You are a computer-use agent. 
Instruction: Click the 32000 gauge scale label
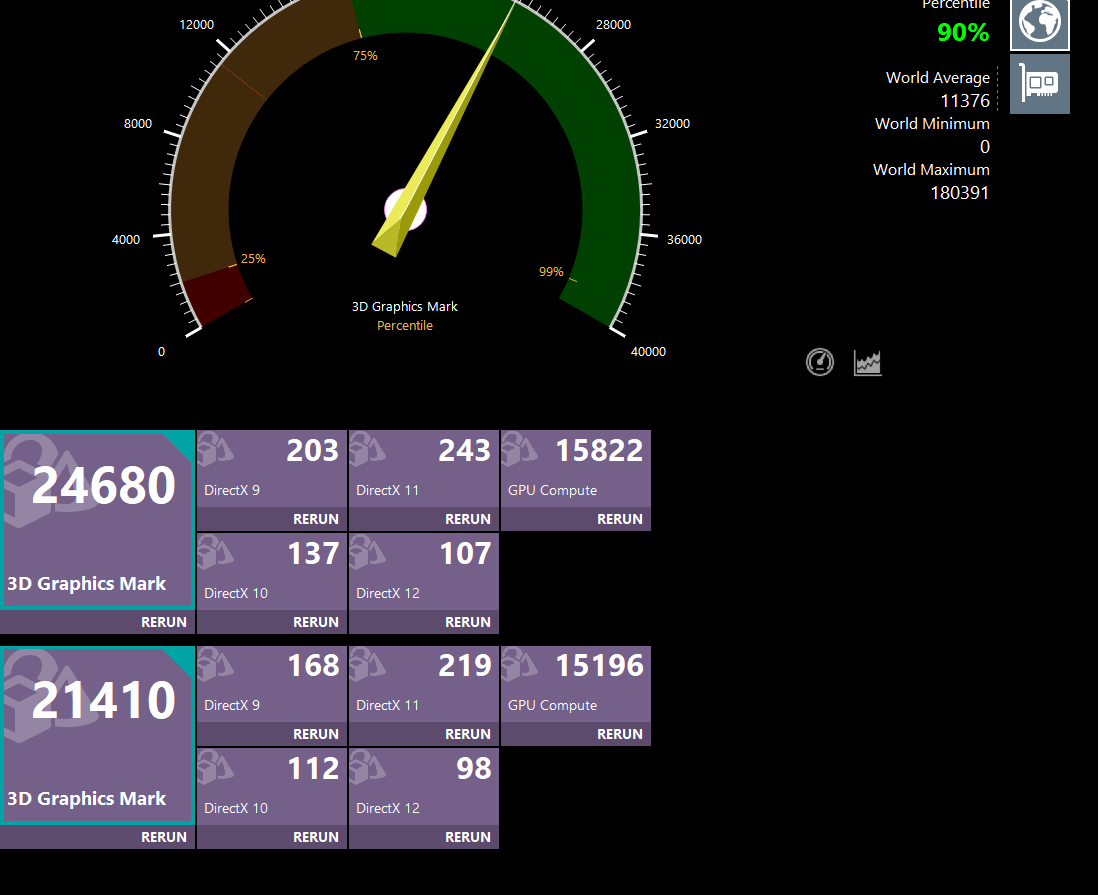pyautogui.click(x=672, y=123)
